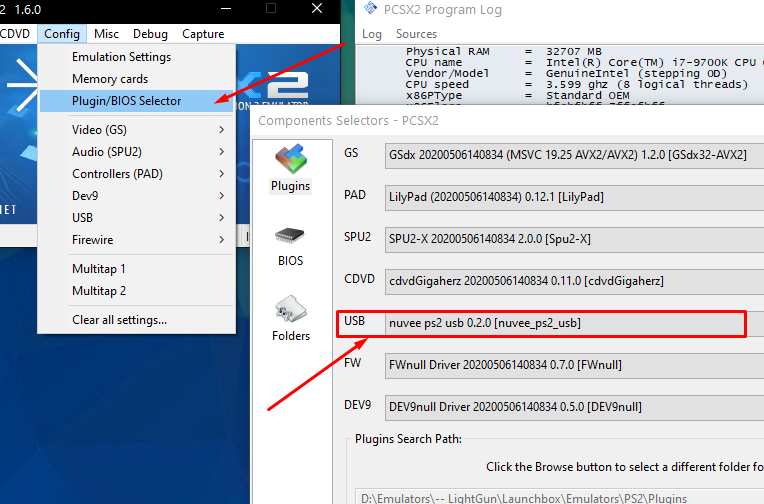Click the x86PType line in log

coord(517,96)
